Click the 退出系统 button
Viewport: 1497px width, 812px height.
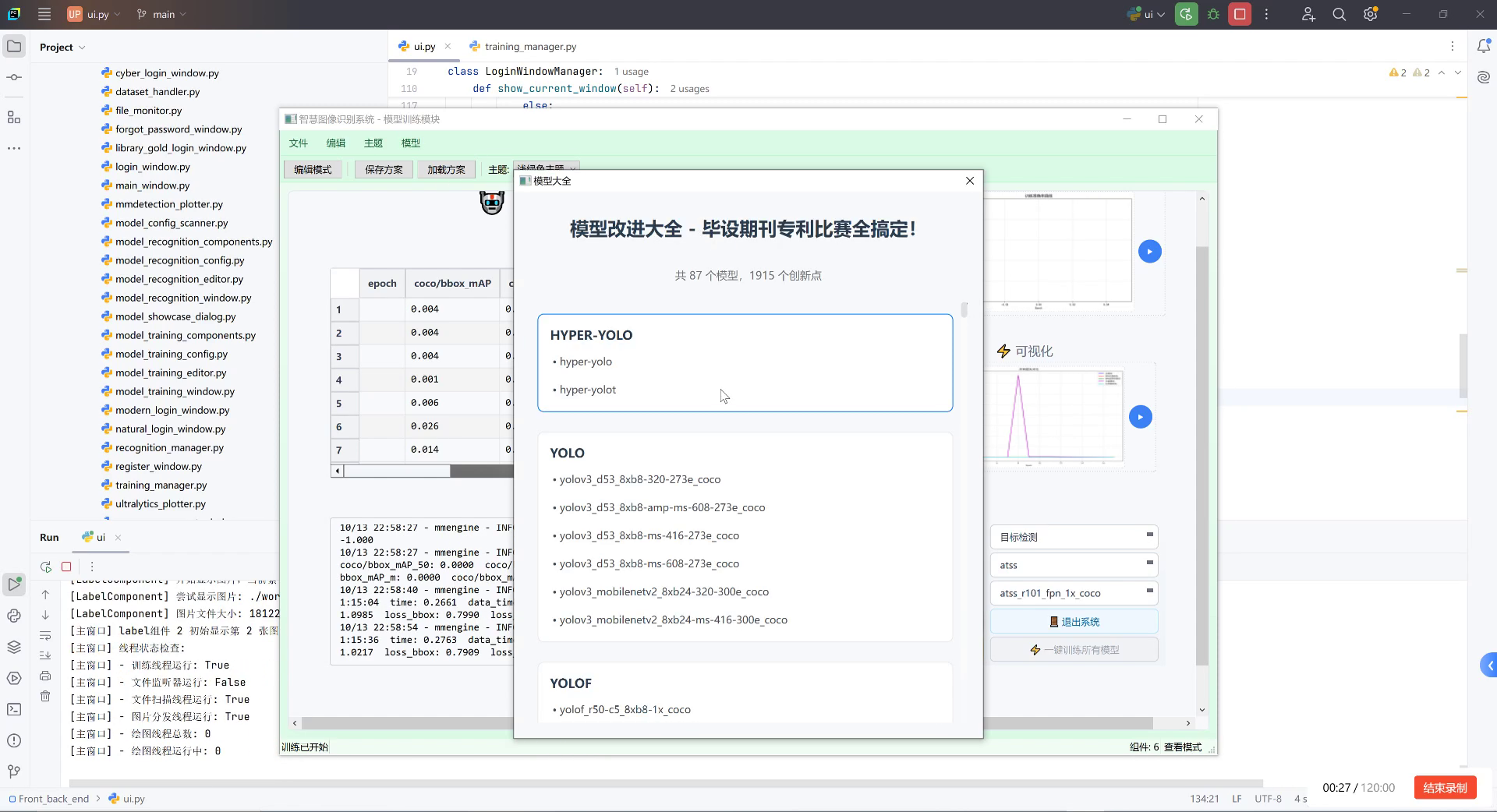[1074, 621]
